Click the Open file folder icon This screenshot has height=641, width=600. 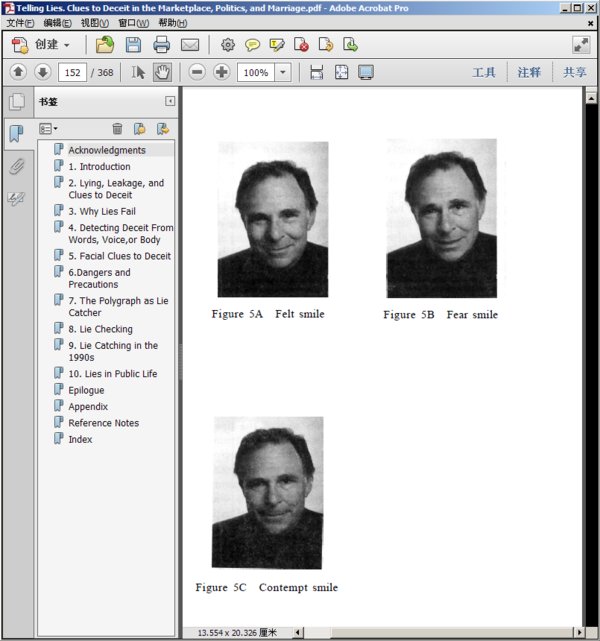tap(105, 45)
